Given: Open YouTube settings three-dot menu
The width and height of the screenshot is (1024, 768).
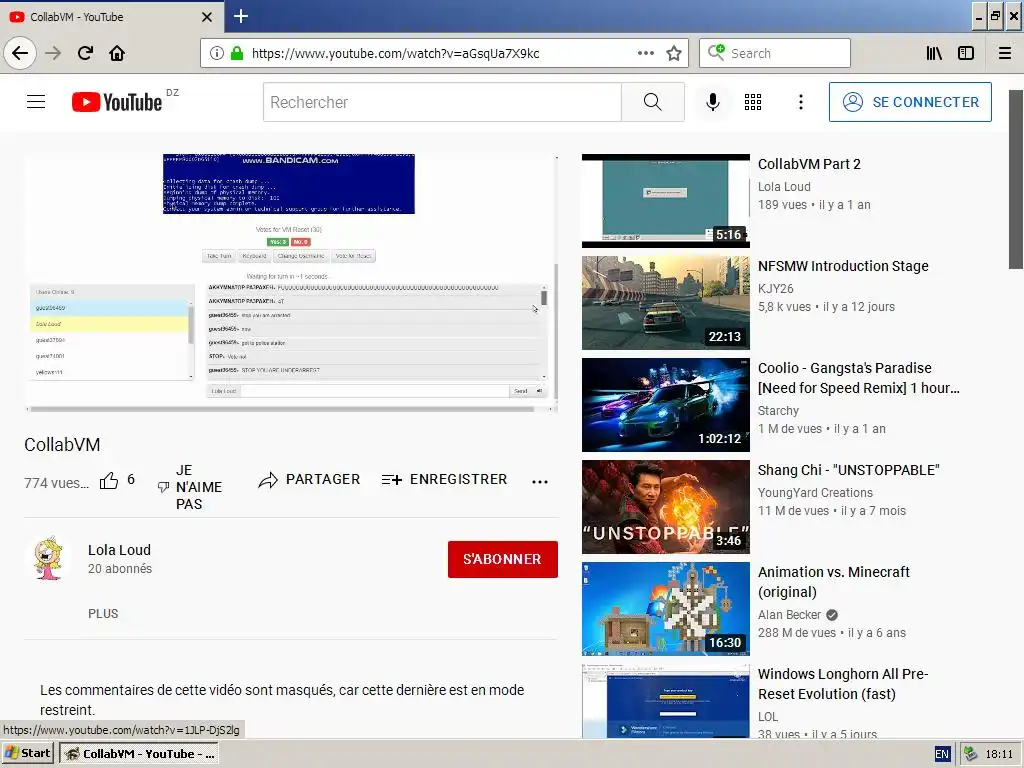Looking at the screenshot, I should tap(801, 102).
